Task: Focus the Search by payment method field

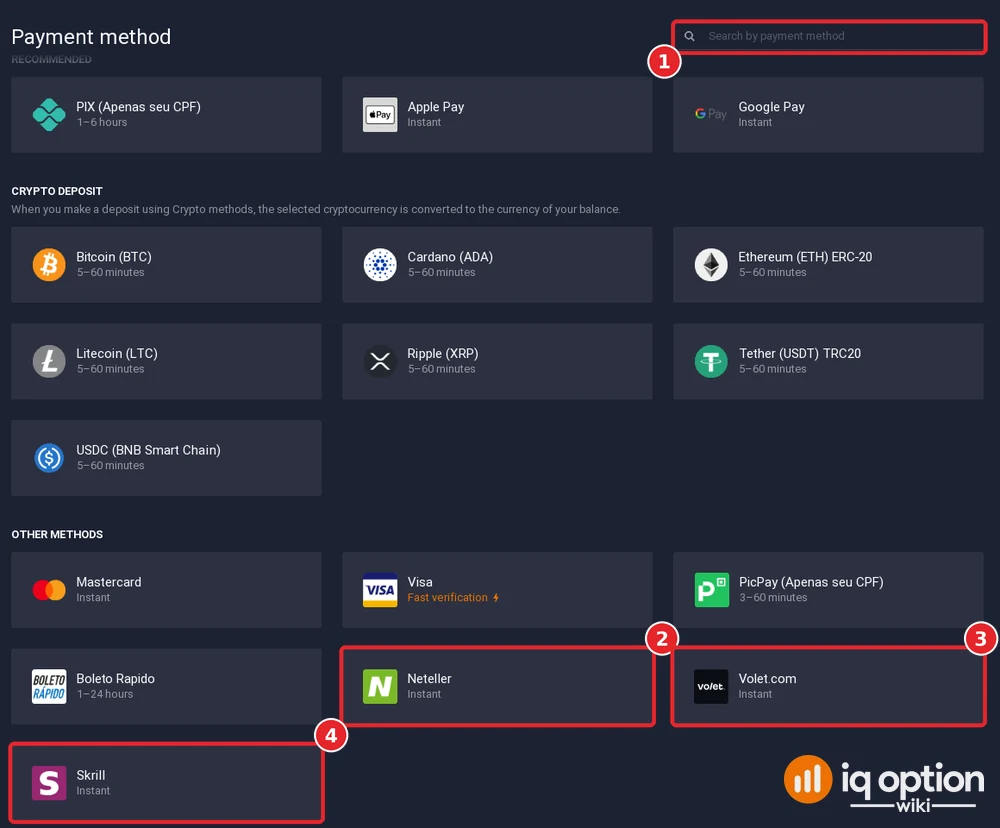Action: coord(828,36)
